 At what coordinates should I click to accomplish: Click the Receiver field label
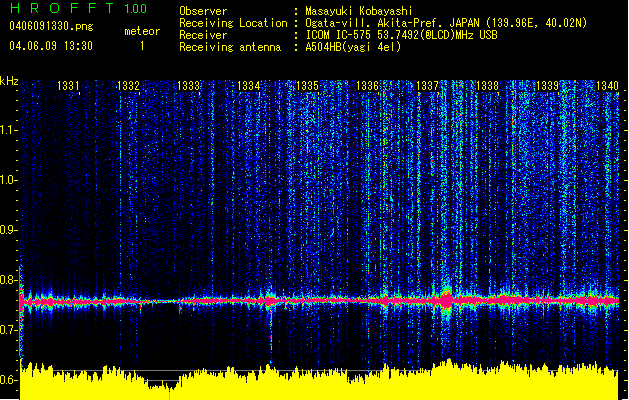203,35
